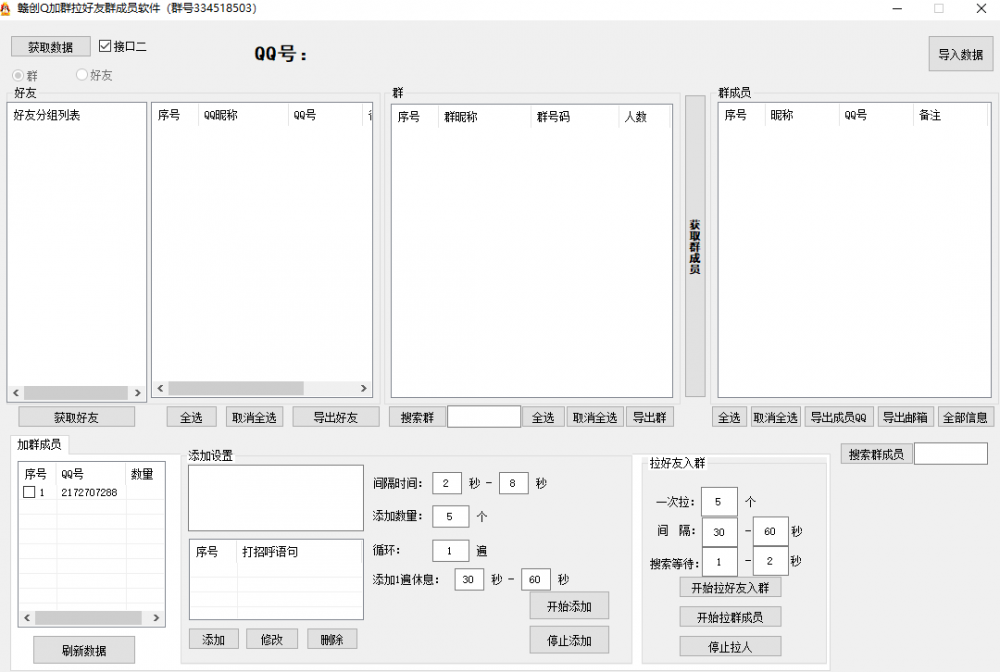Switch to the 加群成员 tab
1000x672 pixels.
point(40,444)
